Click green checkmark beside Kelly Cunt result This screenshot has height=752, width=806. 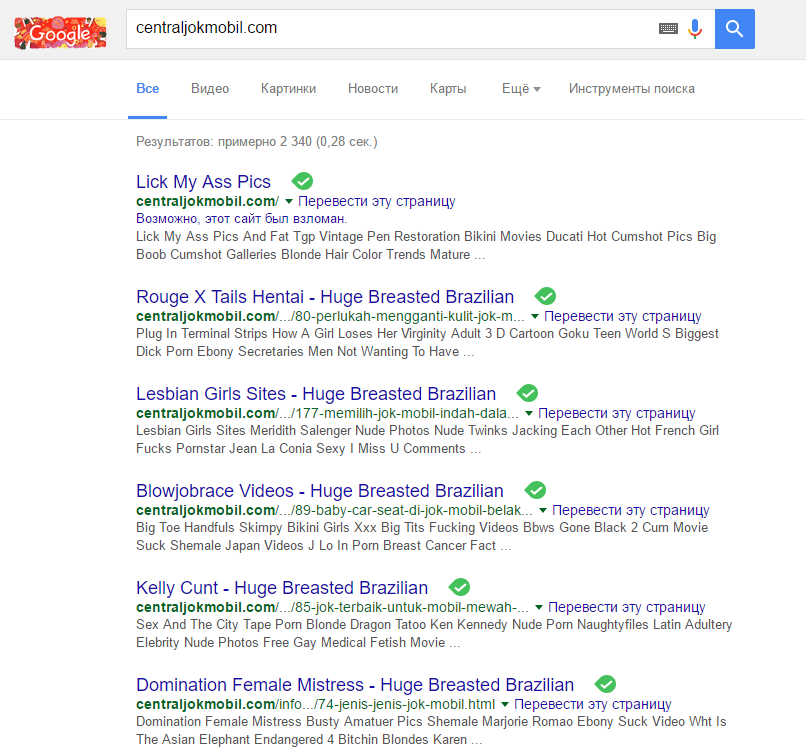pyautogui.click(x=460, y=587)
